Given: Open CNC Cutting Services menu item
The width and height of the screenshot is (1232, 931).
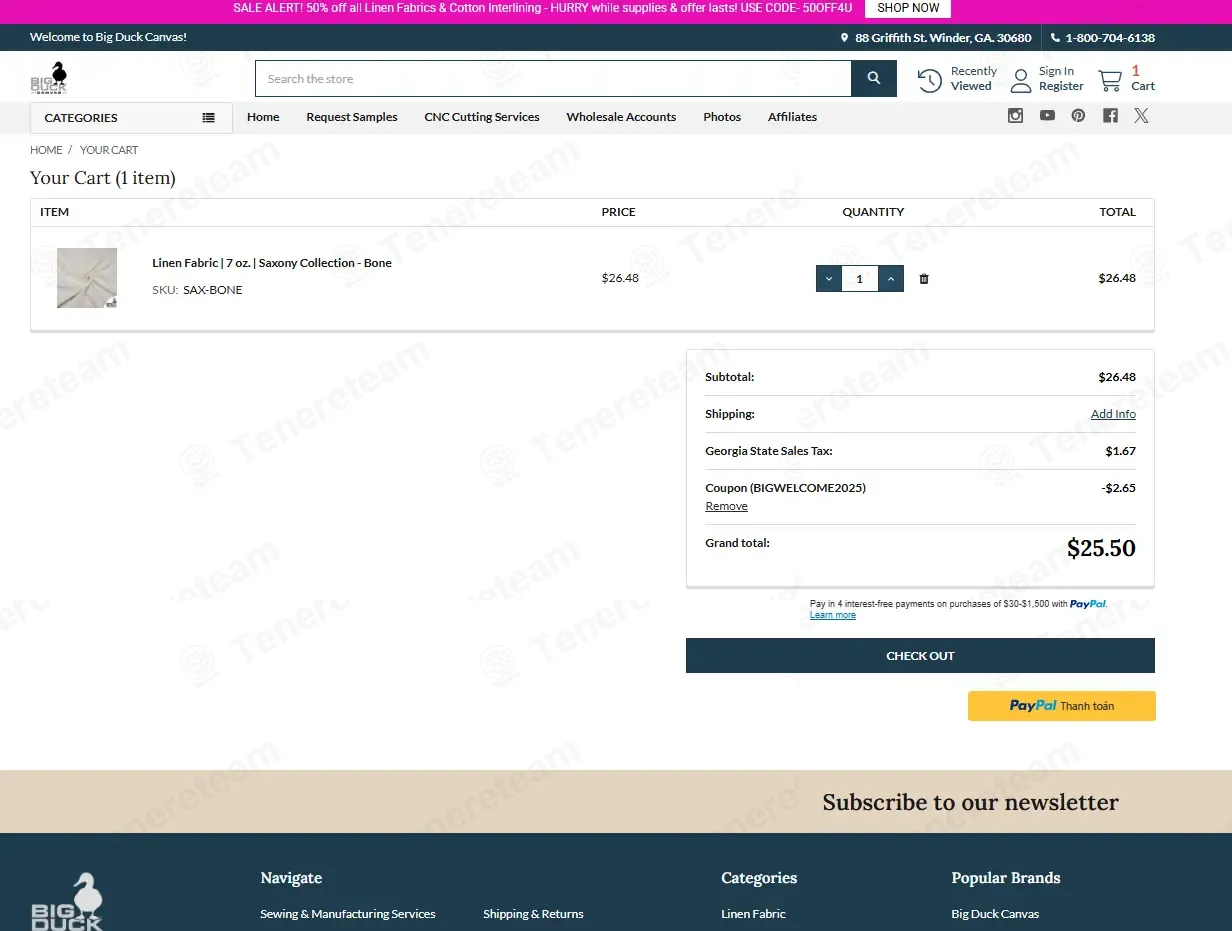Looking at the screenshot, I should tap(482, 117).
